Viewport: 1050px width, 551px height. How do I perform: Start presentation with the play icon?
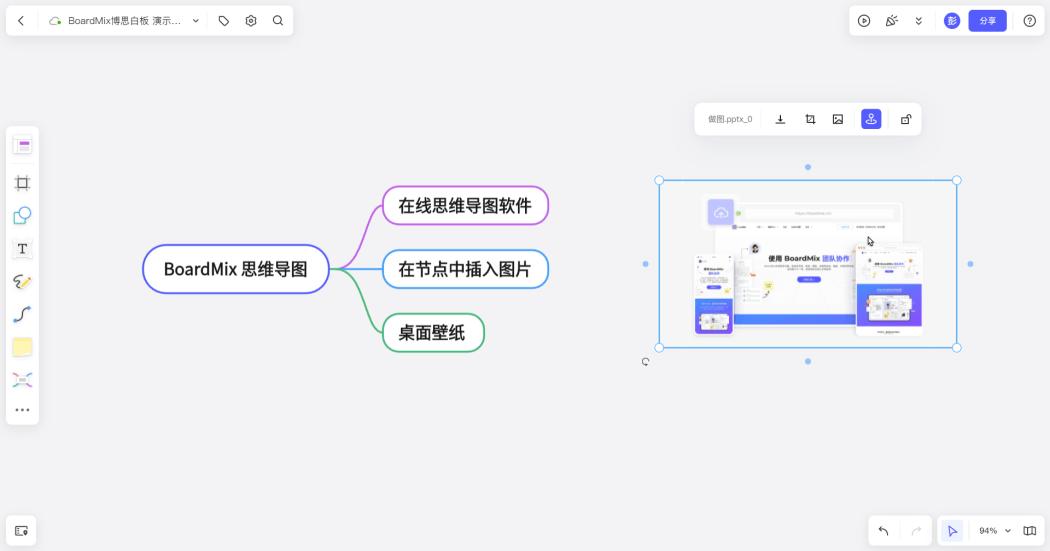[x=864, y=21]
